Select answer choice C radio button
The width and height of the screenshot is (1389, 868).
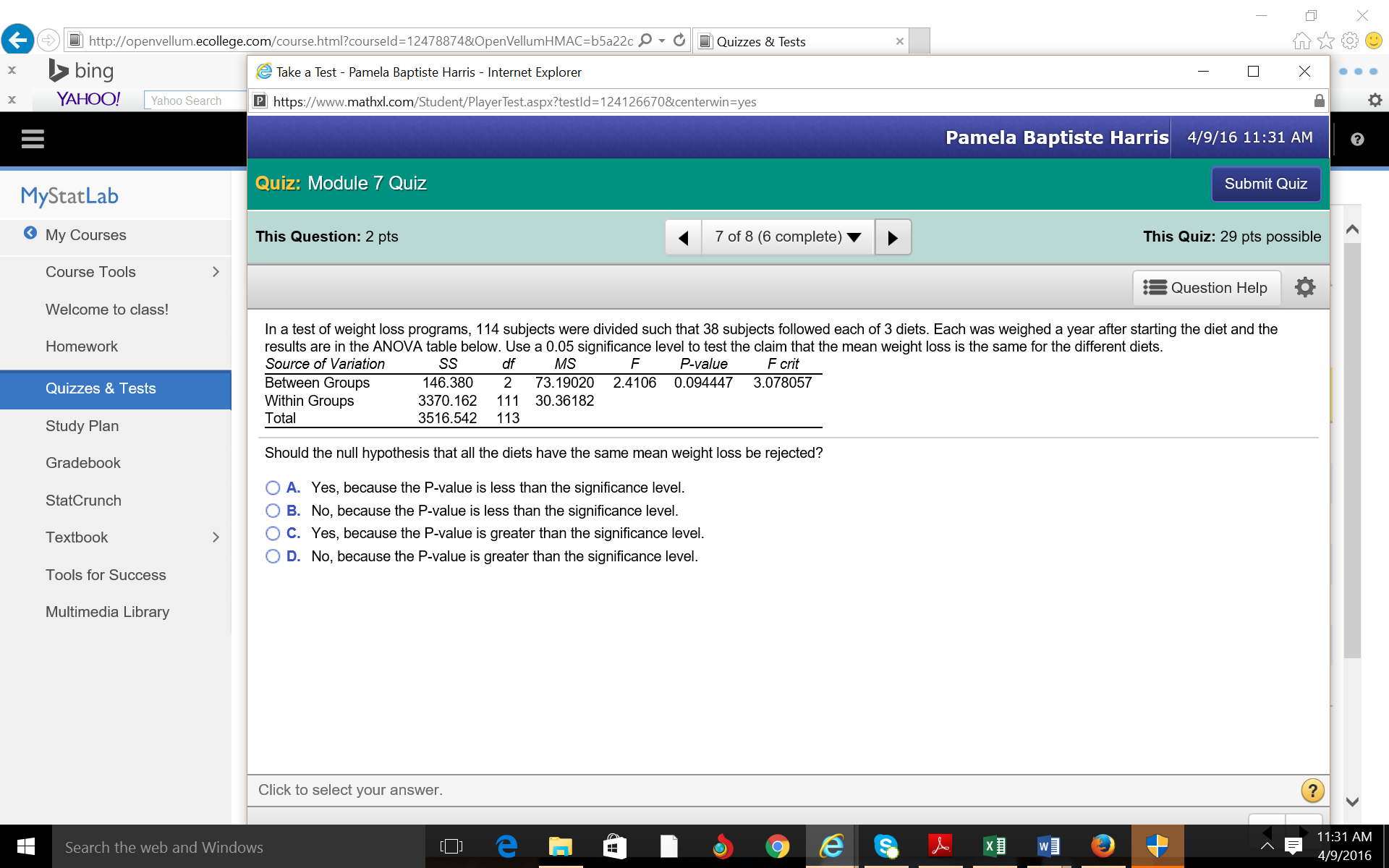click(x=273, y=533)
